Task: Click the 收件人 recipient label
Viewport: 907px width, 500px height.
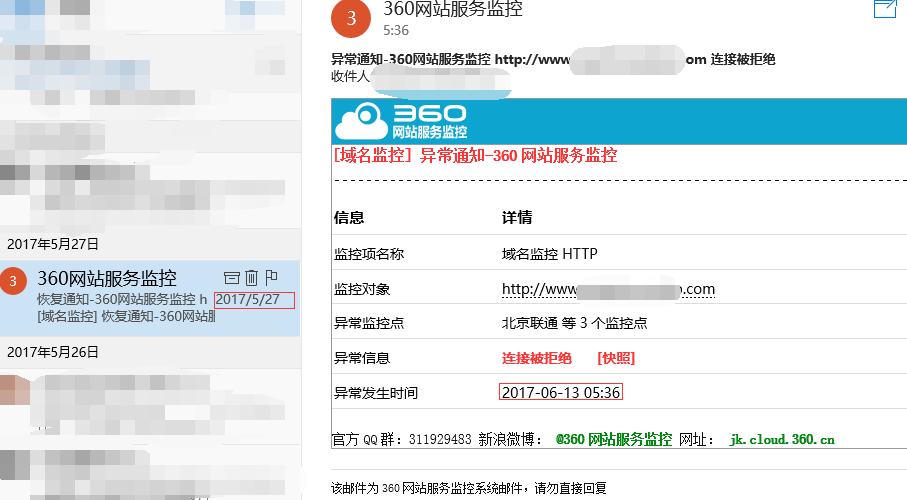Action: point(350,76)
